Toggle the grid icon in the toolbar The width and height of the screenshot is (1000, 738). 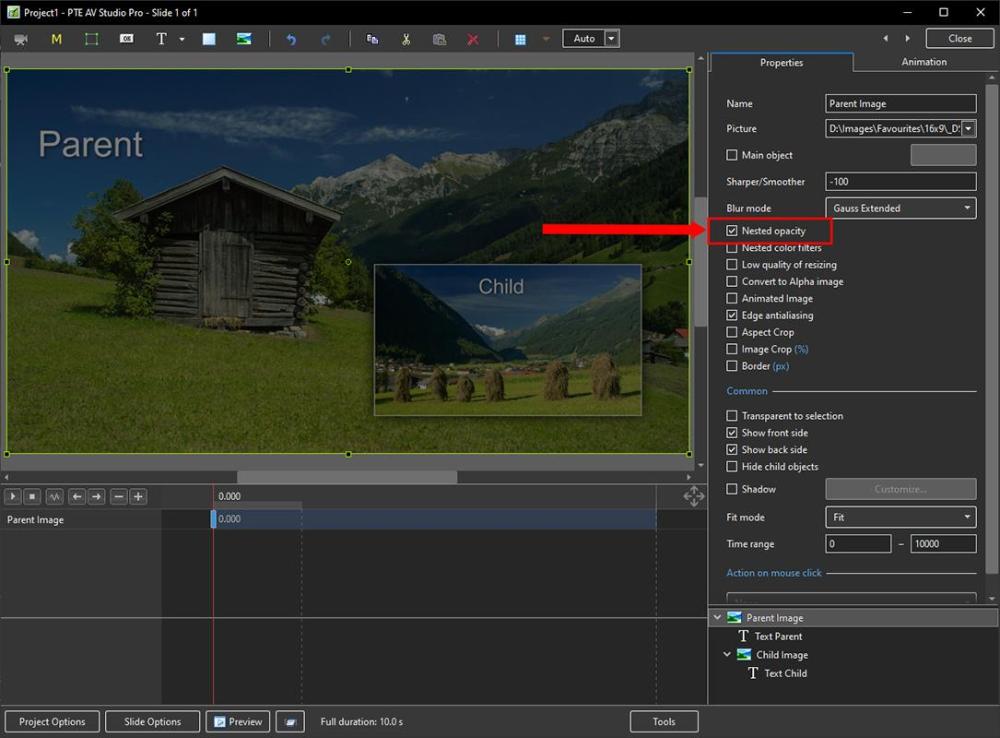pyautogui.click(x=520, y=39)
